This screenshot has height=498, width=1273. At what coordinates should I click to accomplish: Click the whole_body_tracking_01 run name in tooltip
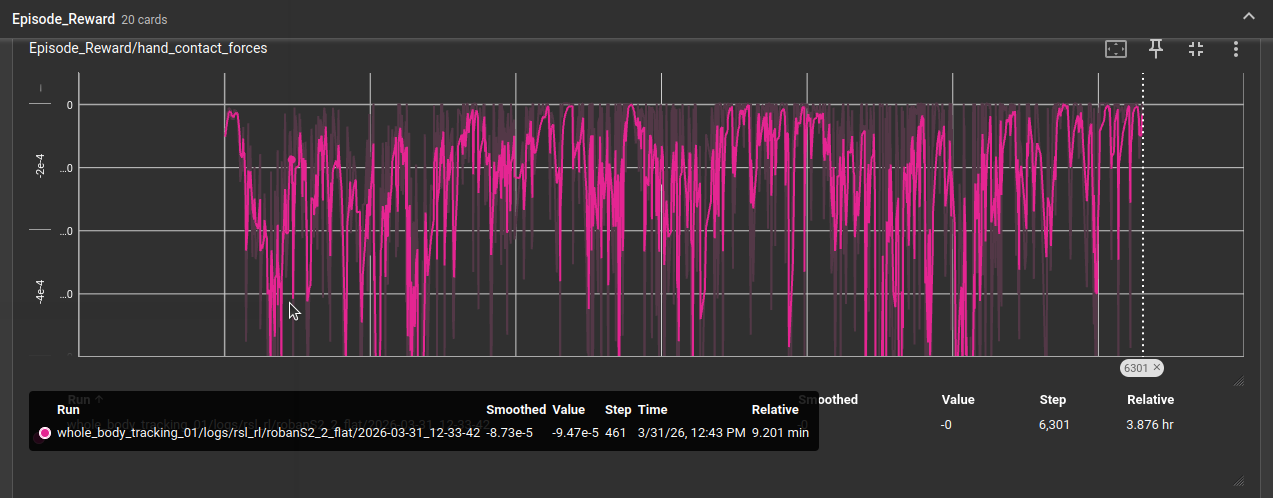[x=268, y=433]
